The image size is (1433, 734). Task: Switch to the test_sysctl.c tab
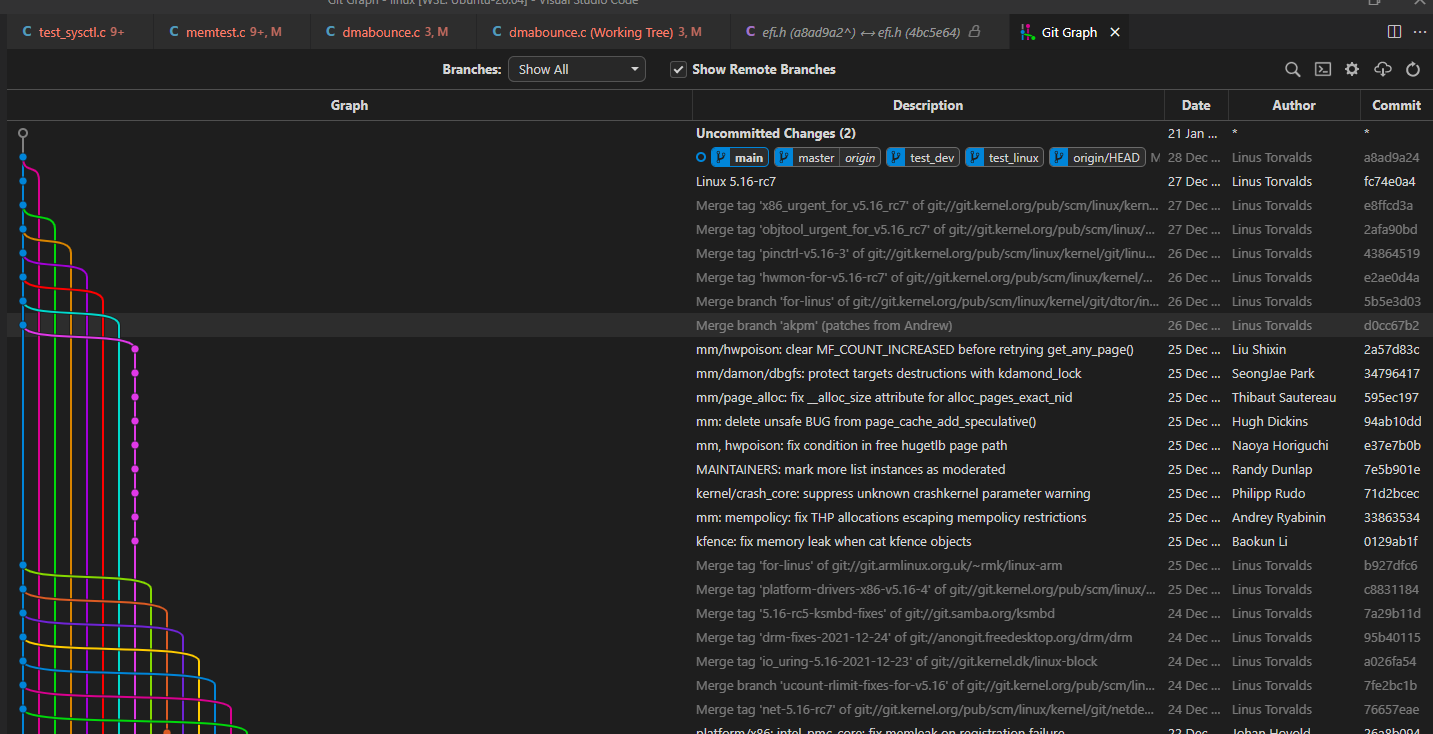tap(80, 32)
